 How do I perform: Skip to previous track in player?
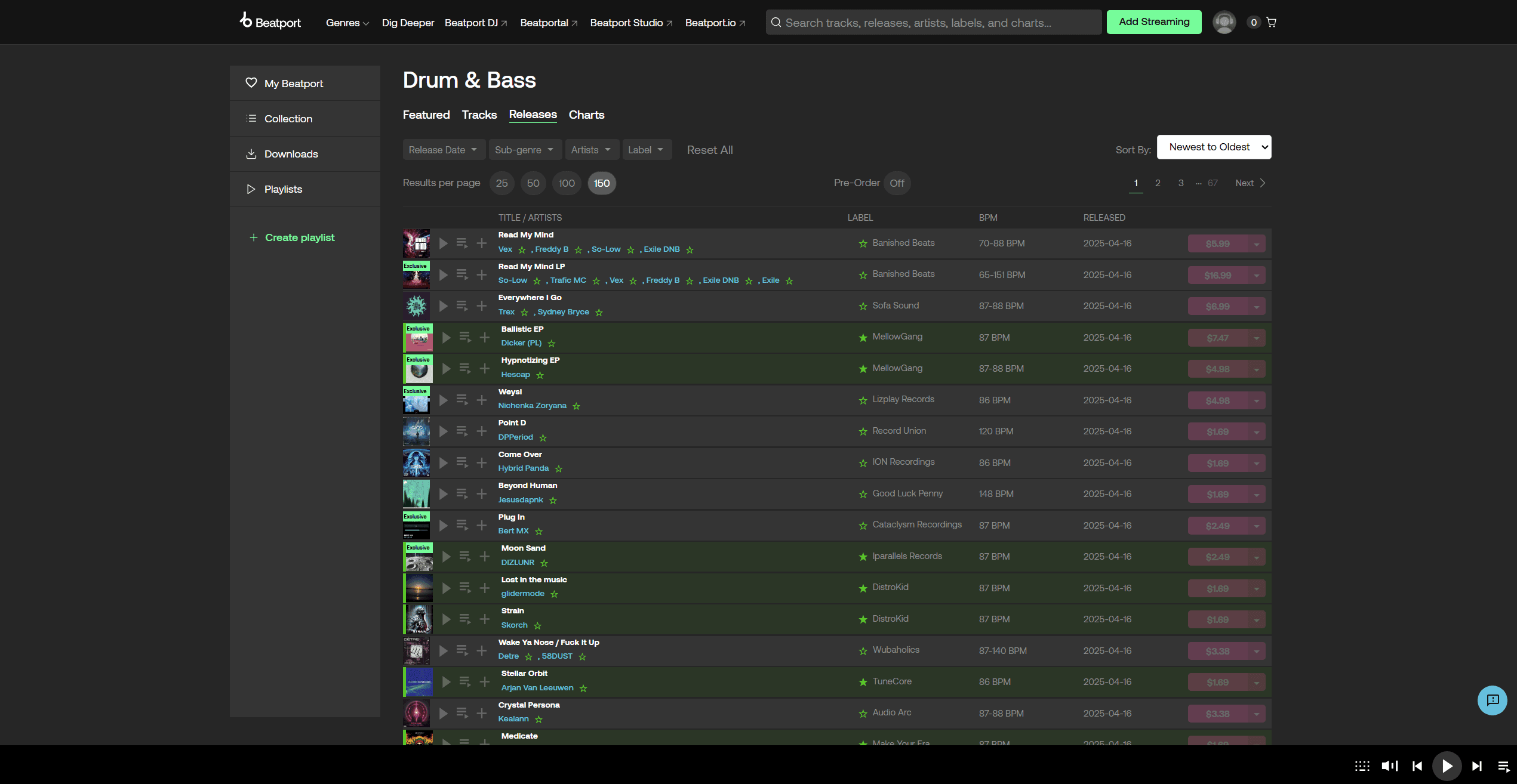coord(1417,766)
